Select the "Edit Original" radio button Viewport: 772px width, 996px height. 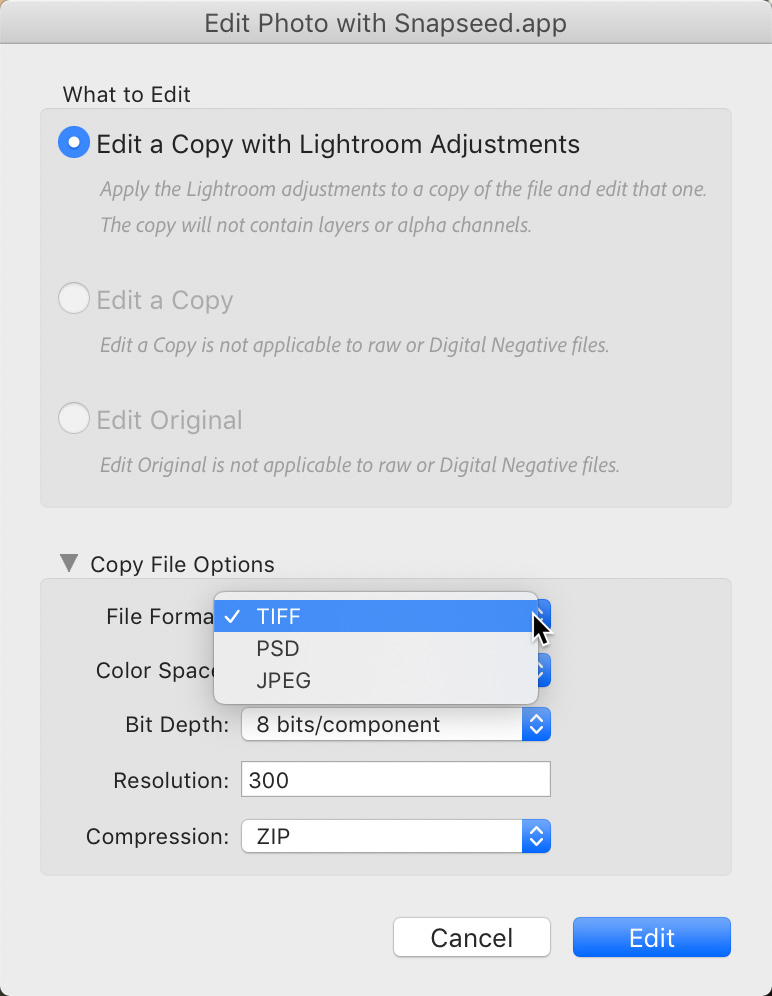74,419
